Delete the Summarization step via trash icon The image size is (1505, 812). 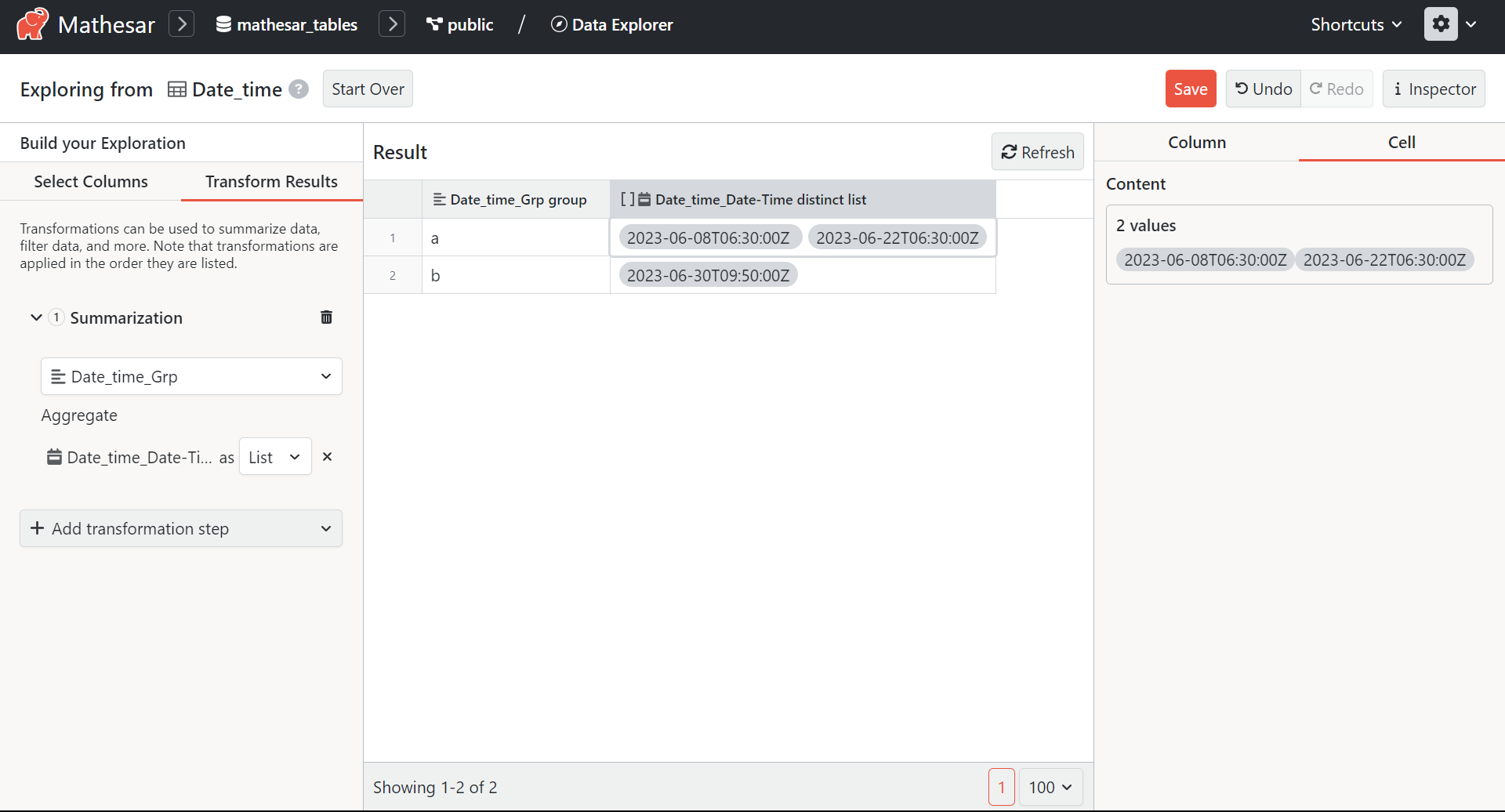[327, 317]
